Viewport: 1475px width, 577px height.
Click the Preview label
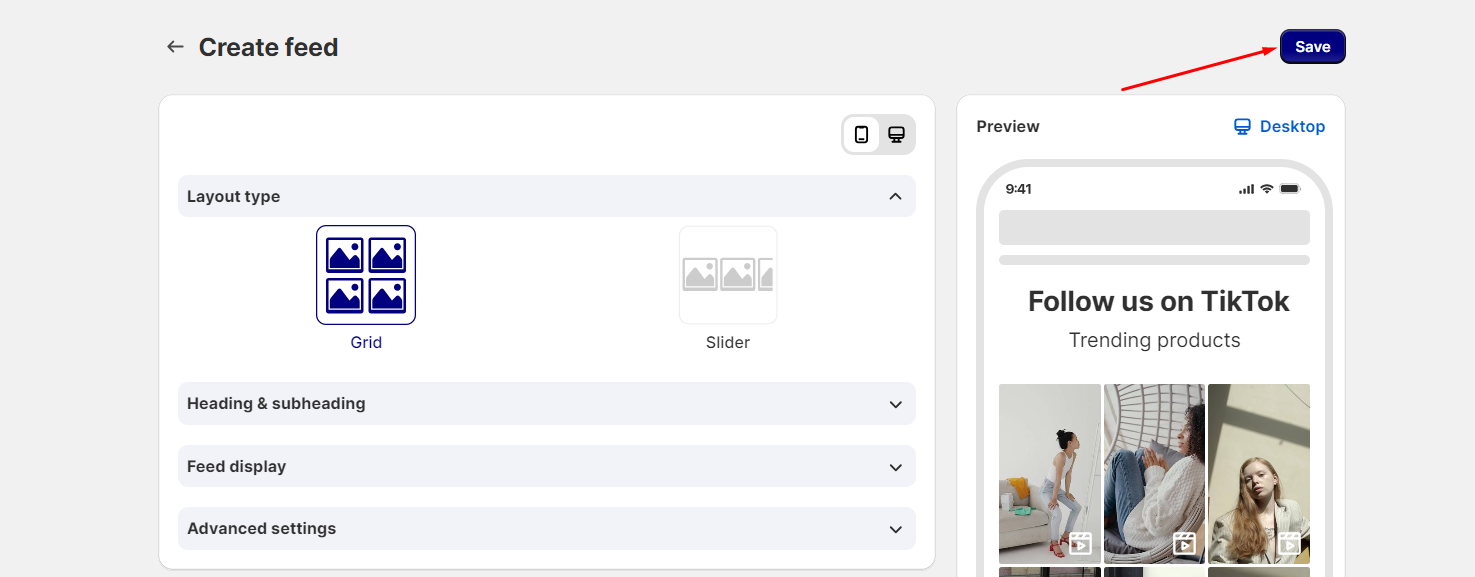[x=1008, y=127]
